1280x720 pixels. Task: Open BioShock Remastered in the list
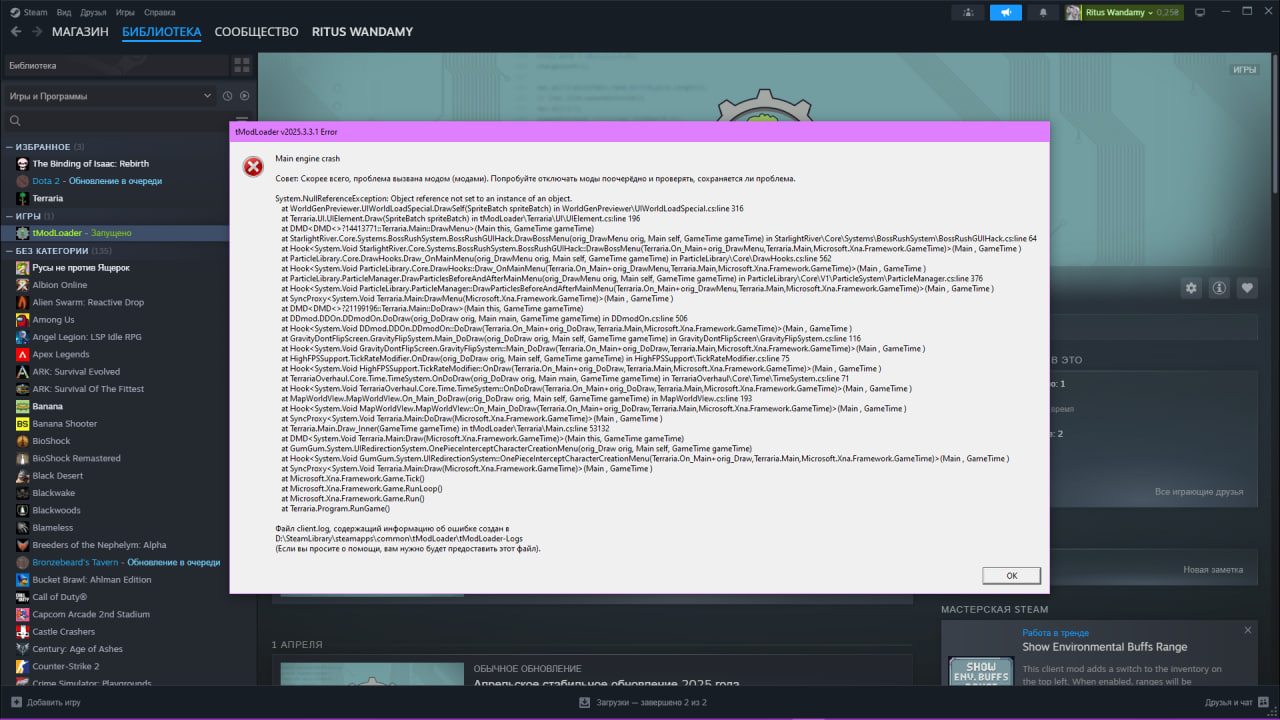76,458
